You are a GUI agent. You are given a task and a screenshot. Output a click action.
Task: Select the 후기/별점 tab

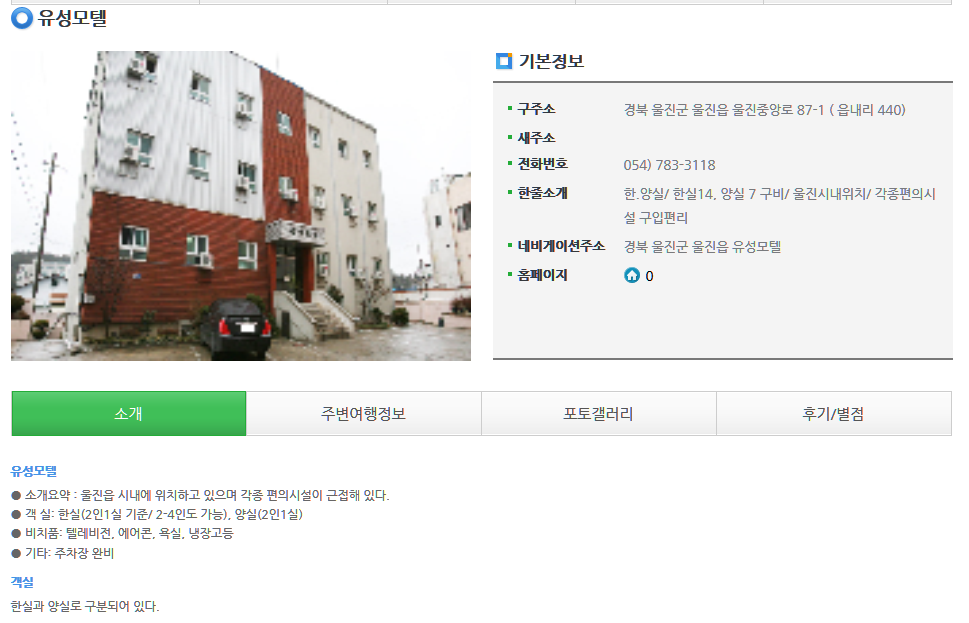coord(833,413)
